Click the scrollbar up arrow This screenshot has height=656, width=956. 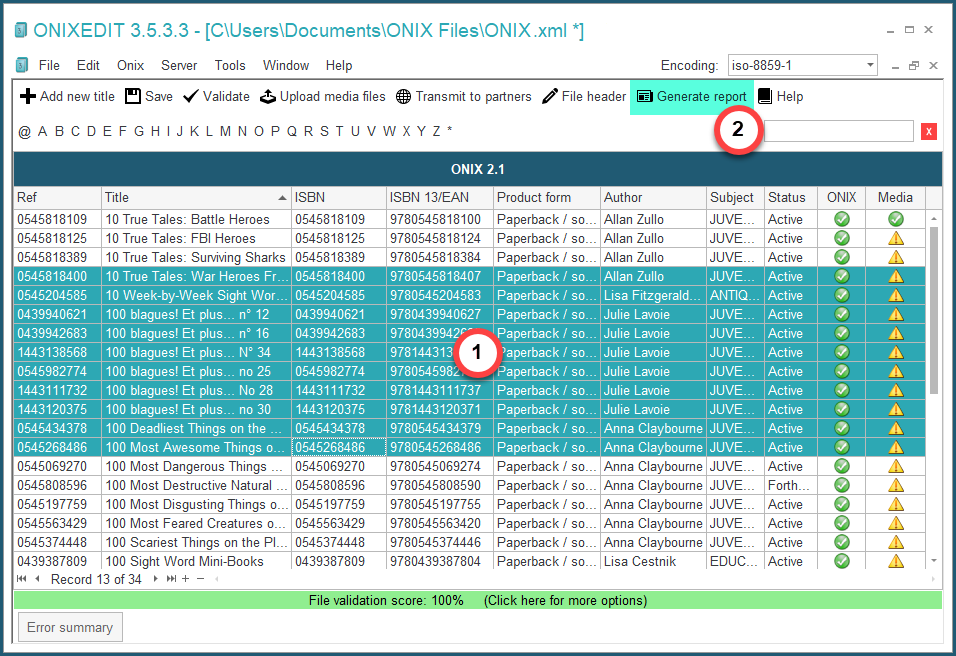coord(934,218)
